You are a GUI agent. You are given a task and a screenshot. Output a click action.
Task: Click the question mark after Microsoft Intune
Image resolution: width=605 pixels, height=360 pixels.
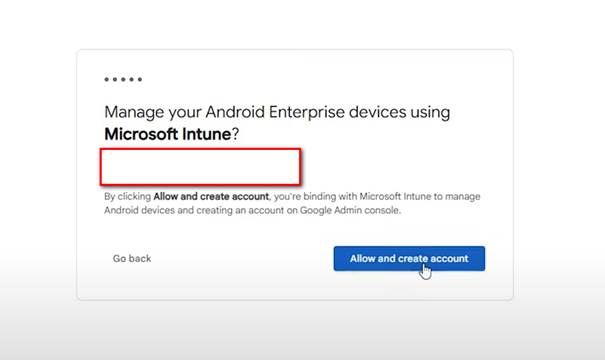[235, 134]
